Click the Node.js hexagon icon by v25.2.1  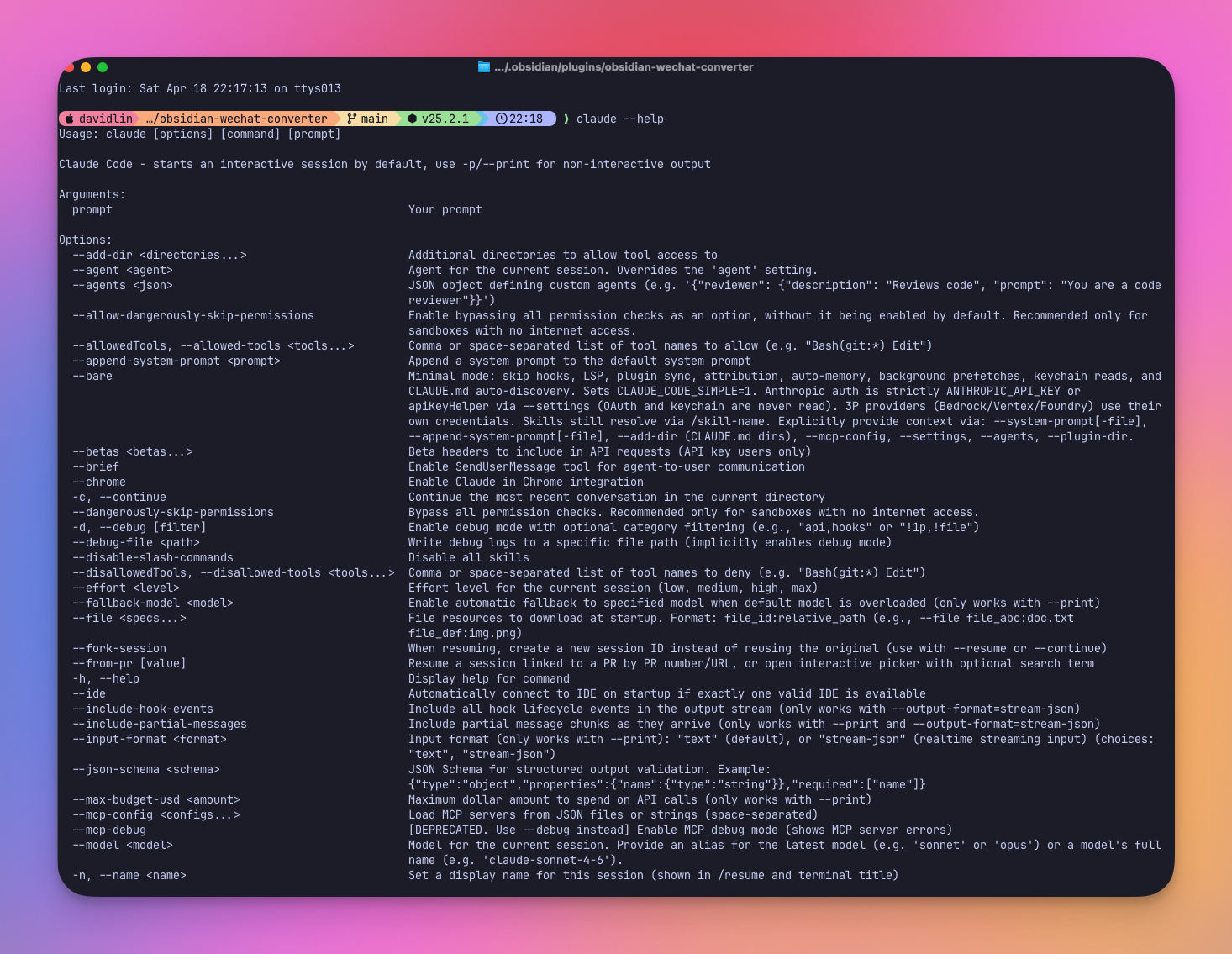[x=413, y=119]
